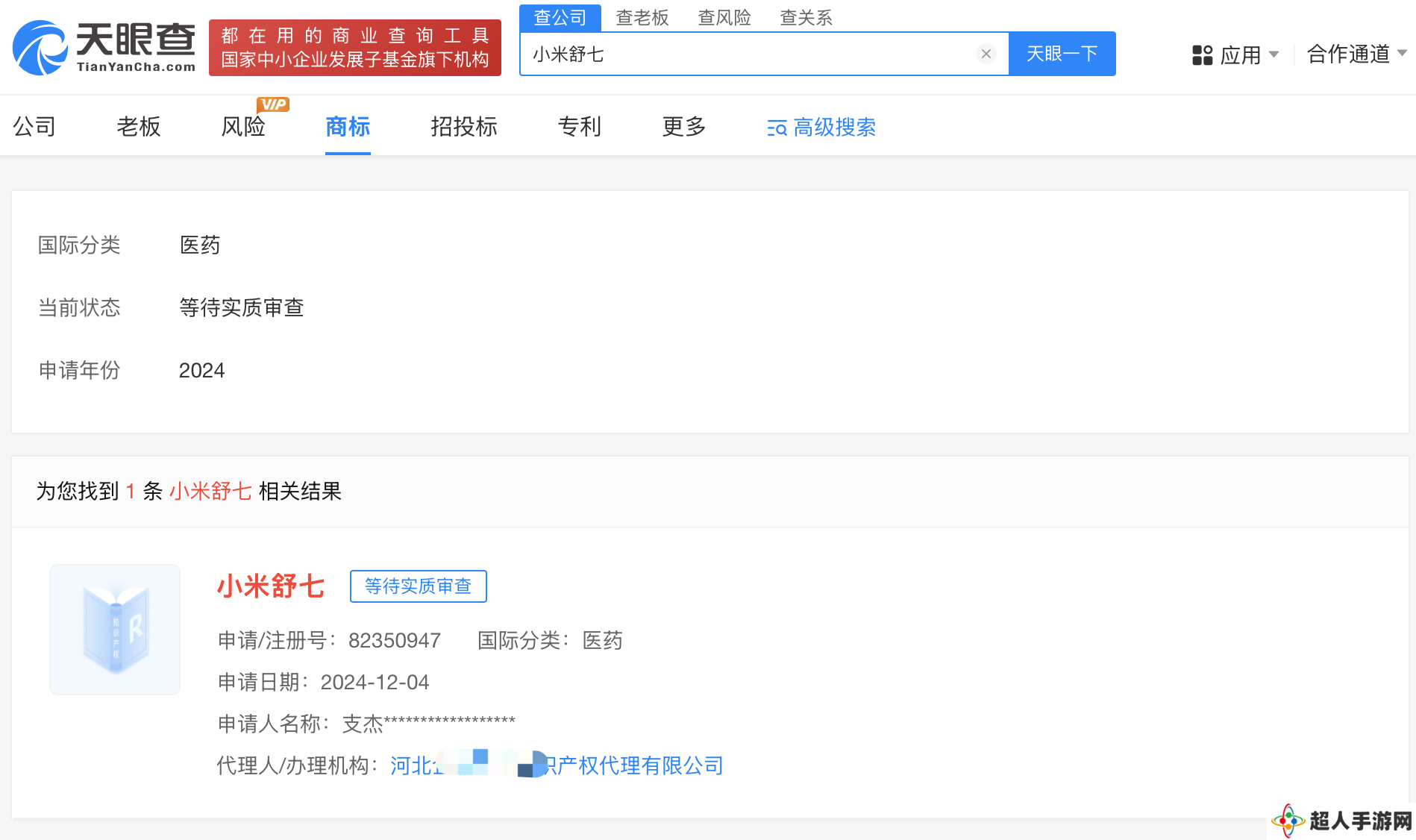This screenshot has width=1416, height=840.
Task: Switch to the 专利 category tab
Action: click(580, 127)
